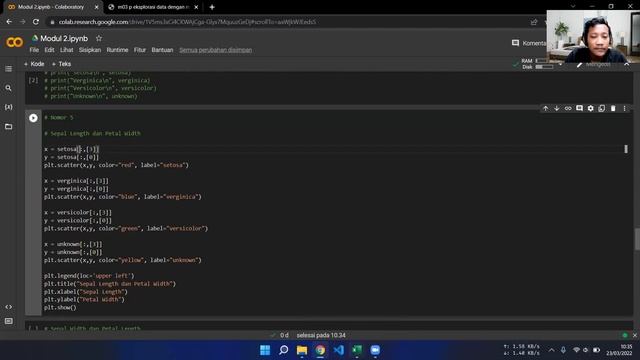This screenshot has width=640, height=360.
Task: Open variables inspector icon
Action: click(9, 107)
